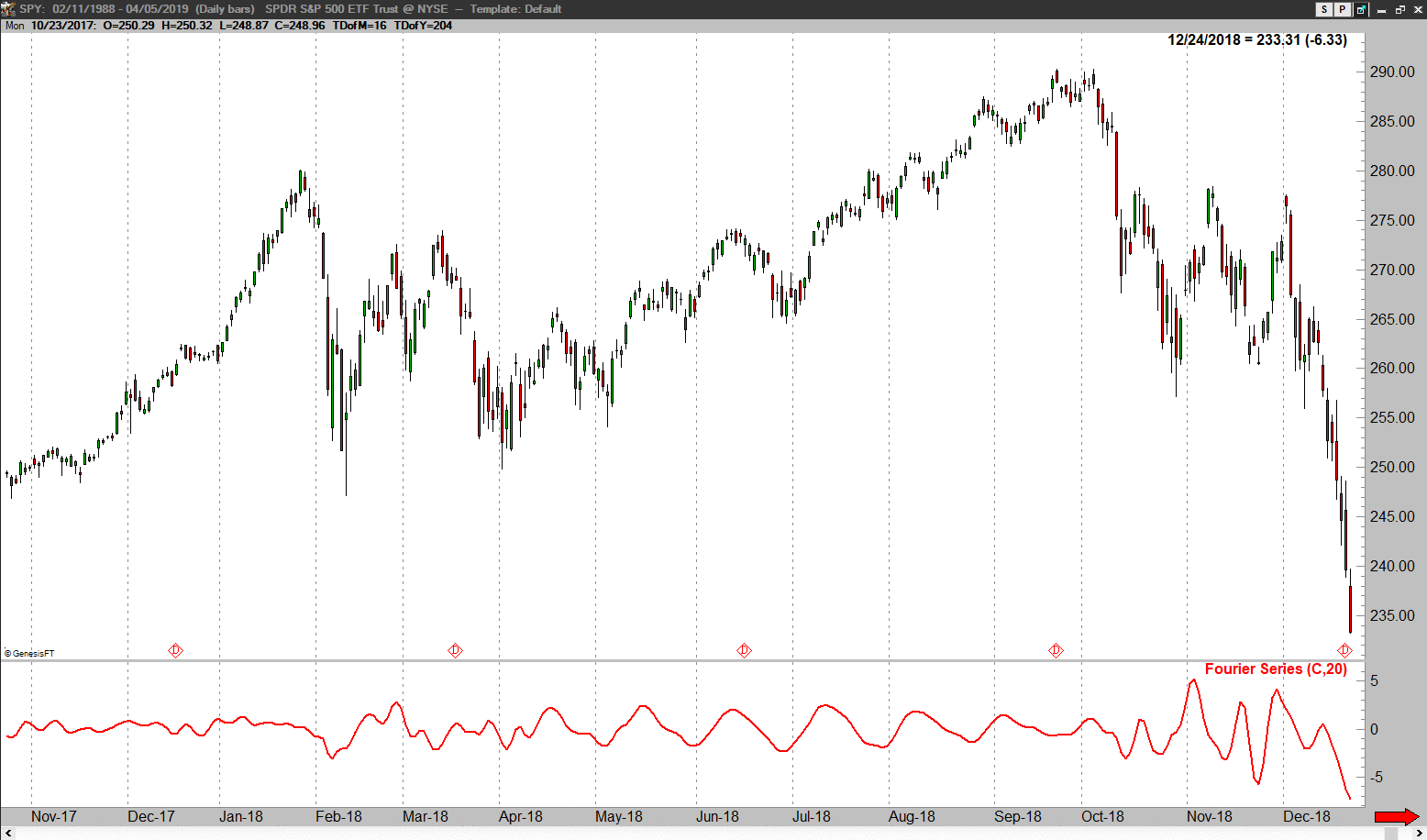The image size is (1427, 840).
Task: Click the 245.00 price axis label
Action: click(x=1392, y=516)
